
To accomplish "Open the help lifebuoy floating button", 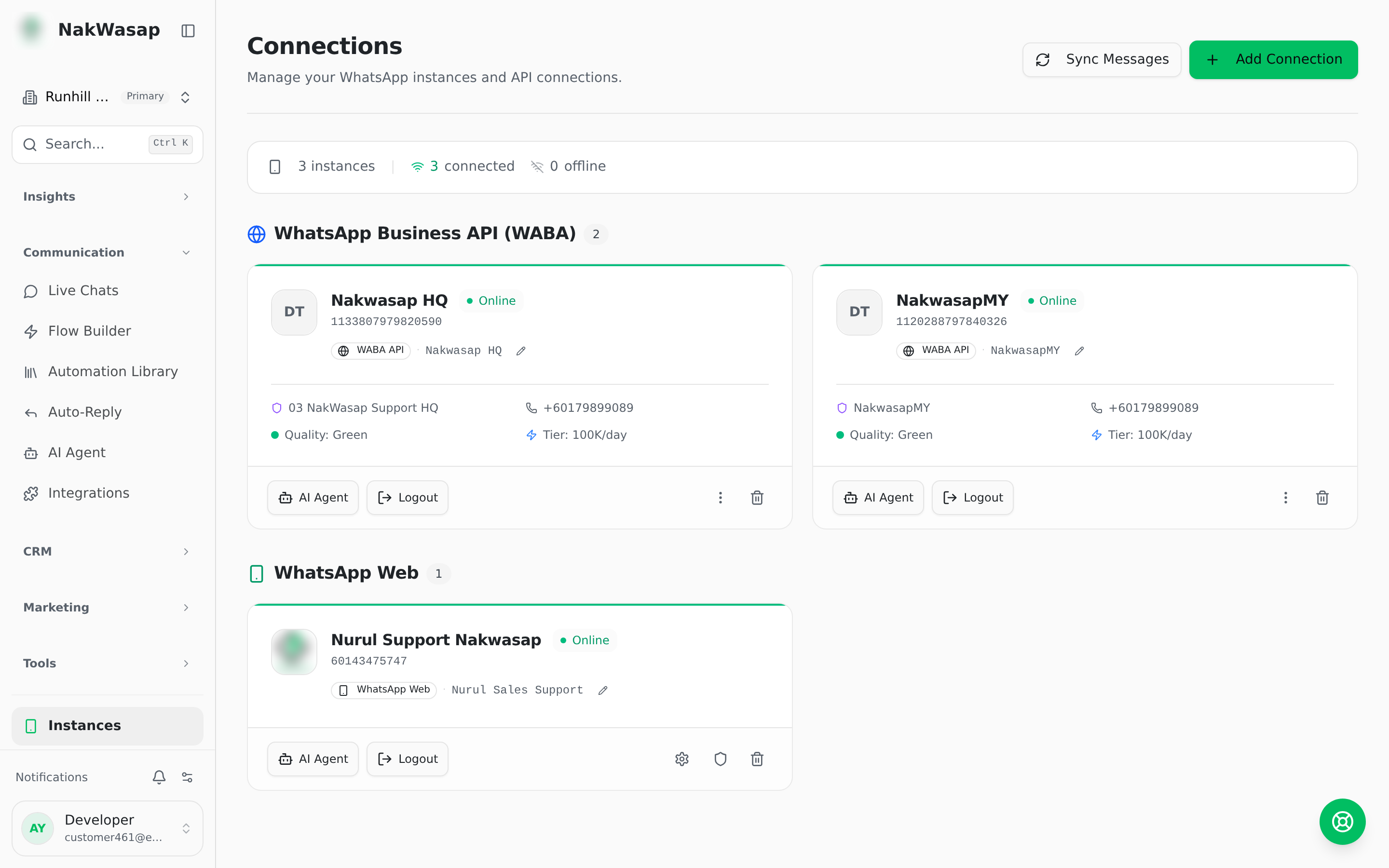I will pos(1342,822).
